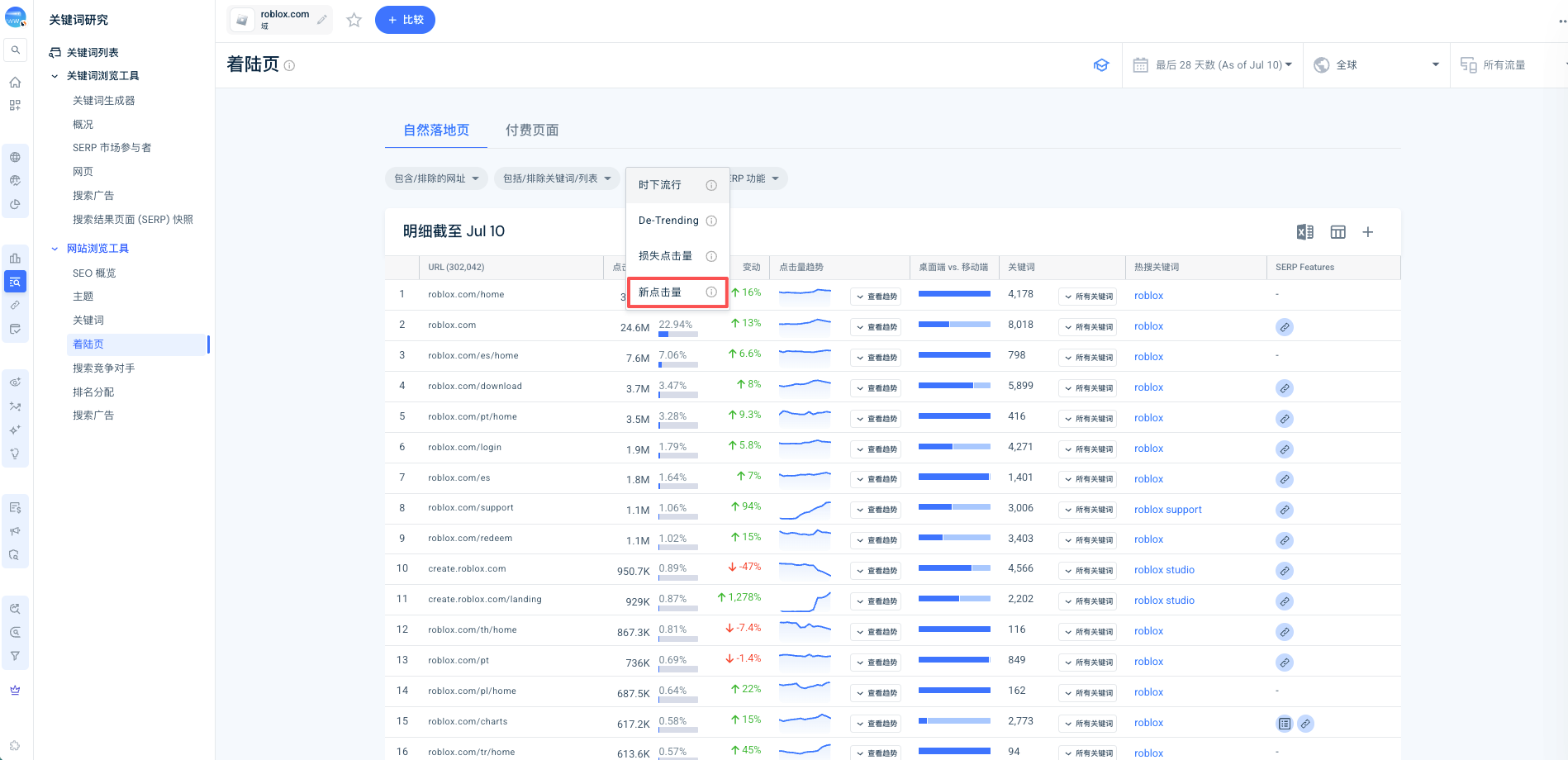Click the roblox studio link in the create.roblox.com row

point(1164,570)
